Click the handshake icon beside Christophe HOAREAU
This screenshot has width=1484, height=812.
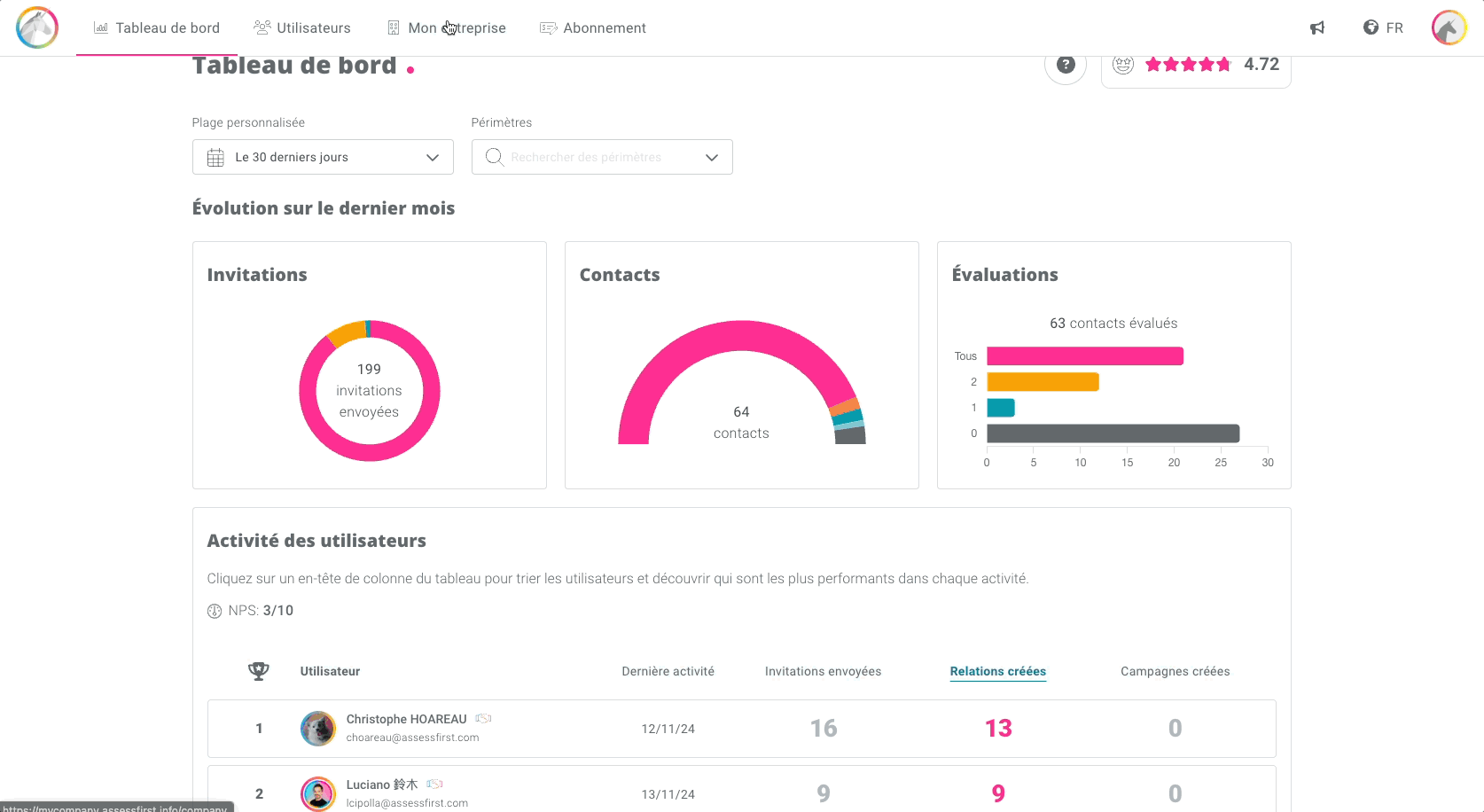pyautogui.click(x=483, y=719)
